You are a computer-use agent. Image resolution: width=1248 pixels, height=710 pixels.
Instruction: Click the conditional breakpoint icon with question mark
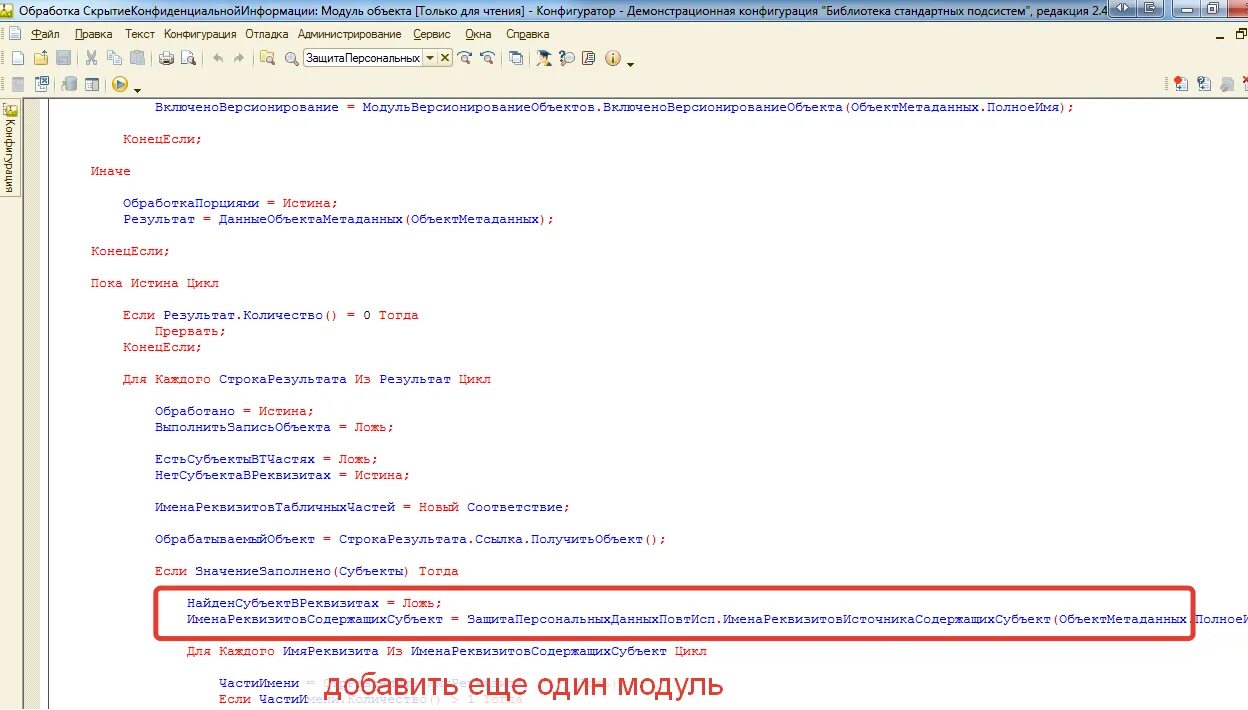click(x=1204, y=84)
